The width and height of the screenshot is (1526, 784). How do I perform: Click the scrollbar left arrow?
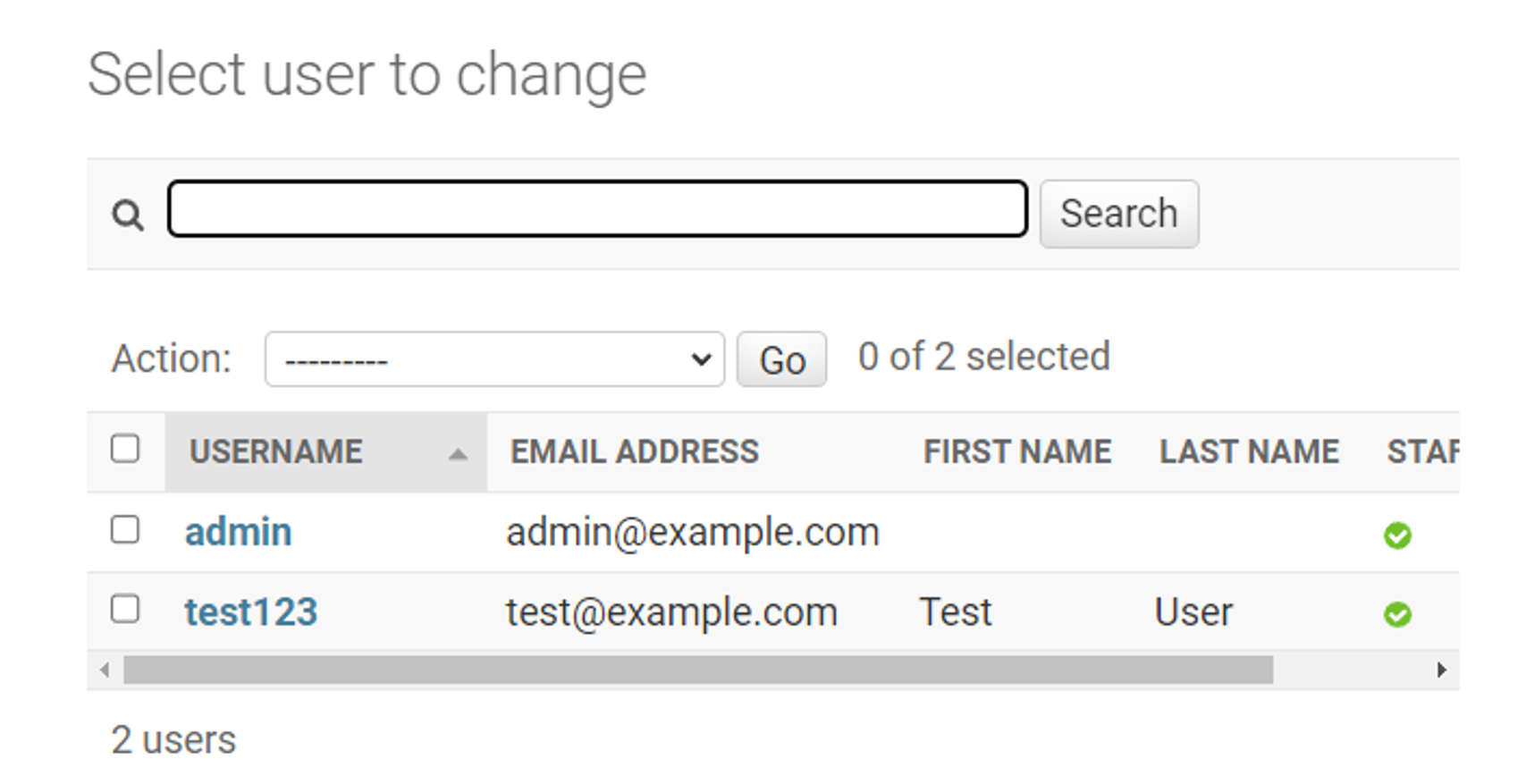105,670
